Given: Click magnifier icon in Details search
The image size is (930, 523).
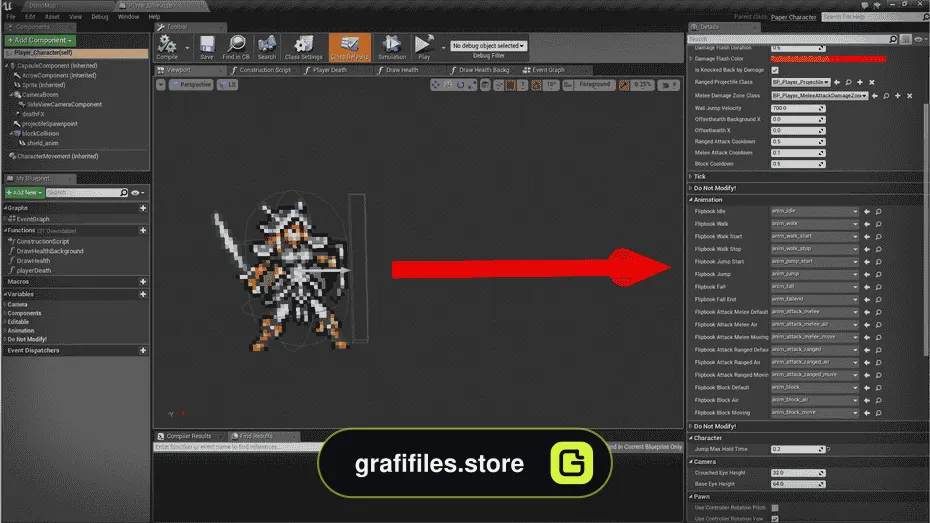Looking at the screenshot, I should 893,39.
